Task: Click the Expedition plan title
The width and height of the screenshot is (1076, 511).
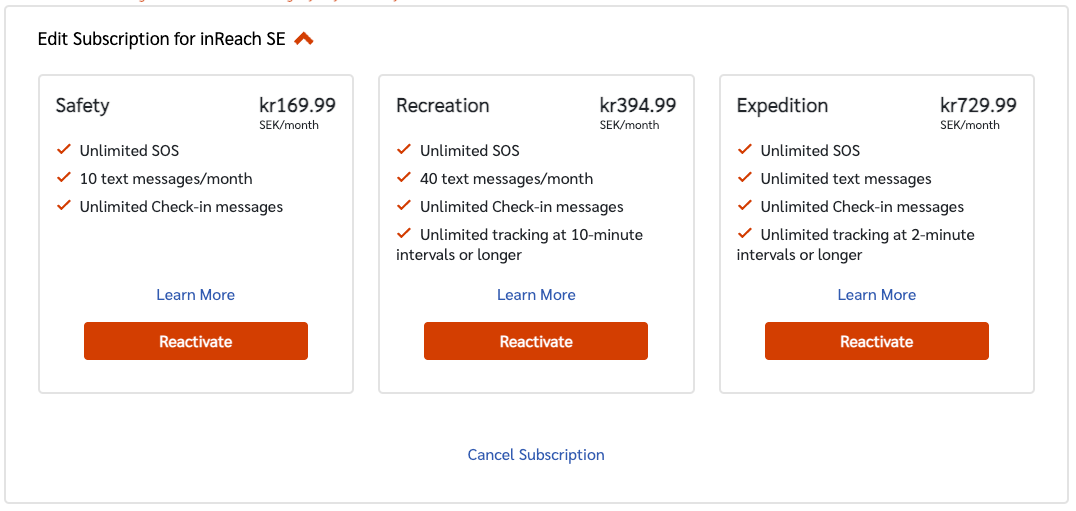Action: (x=783, y=105)
